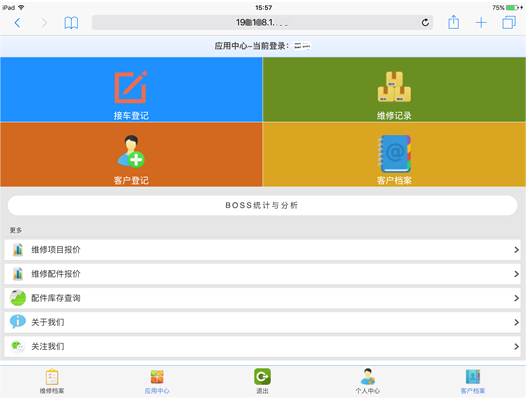
Task: Expand the 配件库存查询 row chevron
Action: point(516,298)
